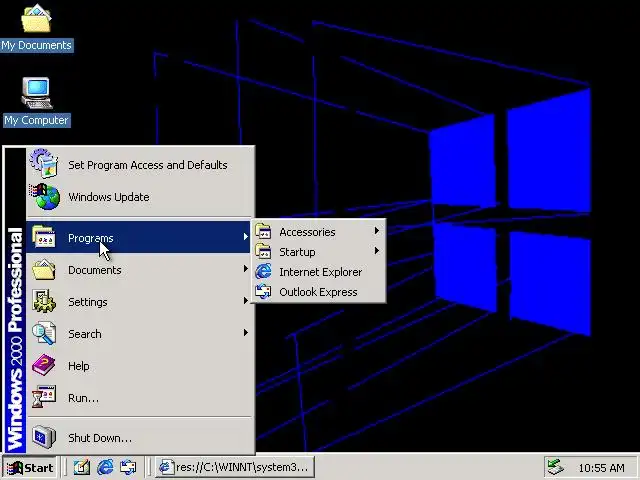Expand the Settings submenu arrow

245,301
